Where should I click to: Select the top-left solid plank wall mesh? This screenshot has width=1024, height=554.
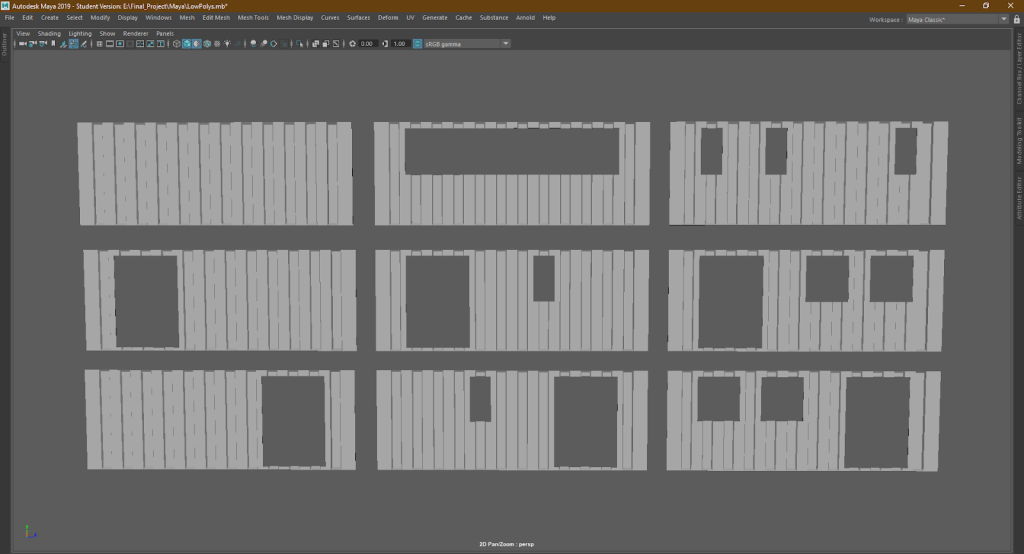215,173
